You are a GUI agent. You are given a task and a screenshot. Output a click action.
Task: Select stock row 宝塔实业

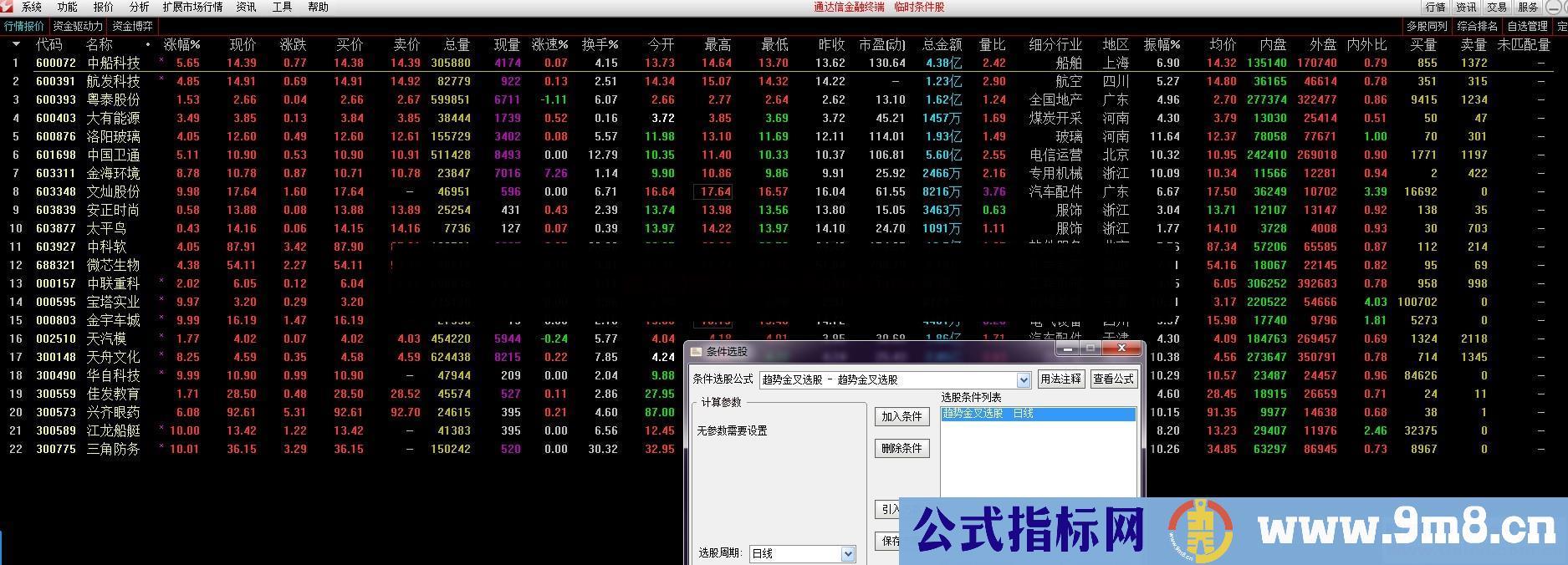pyautogui.click(x=114, y=302)
